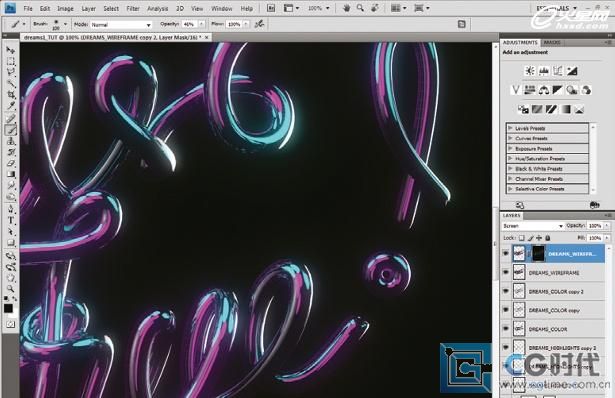
Task: Open the Filter menu
Action: click(133, 8)
